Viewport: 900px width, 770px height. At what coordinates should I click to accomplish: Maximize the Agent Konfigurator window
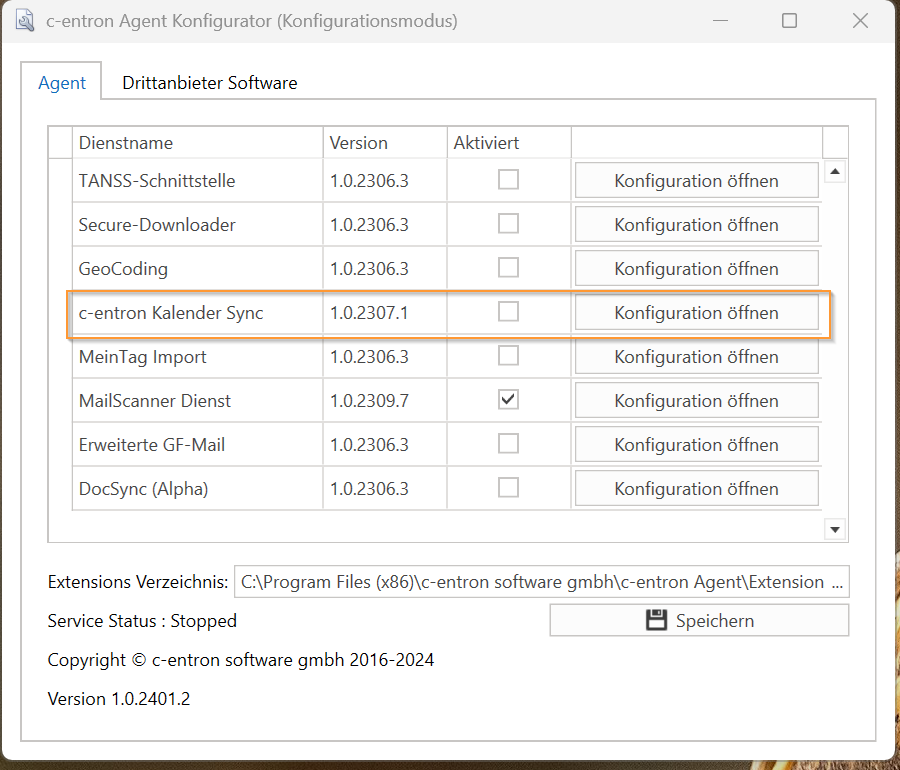[x=789, y=21]
